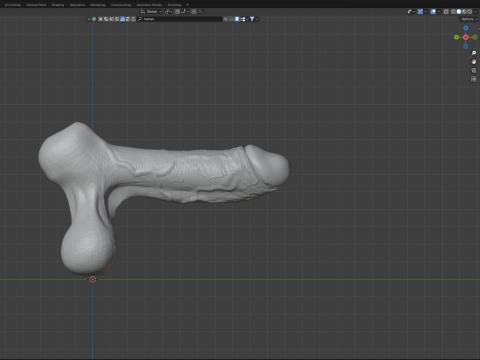Click the funnel filter icon
The image size is (480, 360).
tap(252, 19)
